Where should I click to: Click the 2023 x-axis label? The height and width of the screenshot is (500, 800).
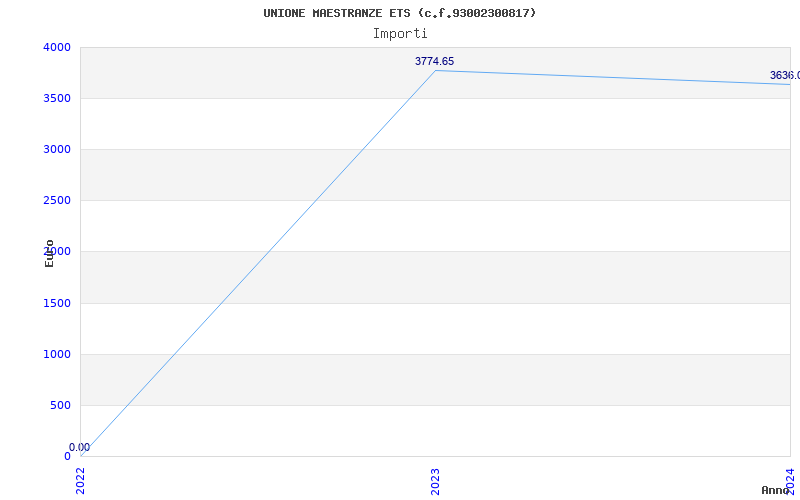click(435, 481)
